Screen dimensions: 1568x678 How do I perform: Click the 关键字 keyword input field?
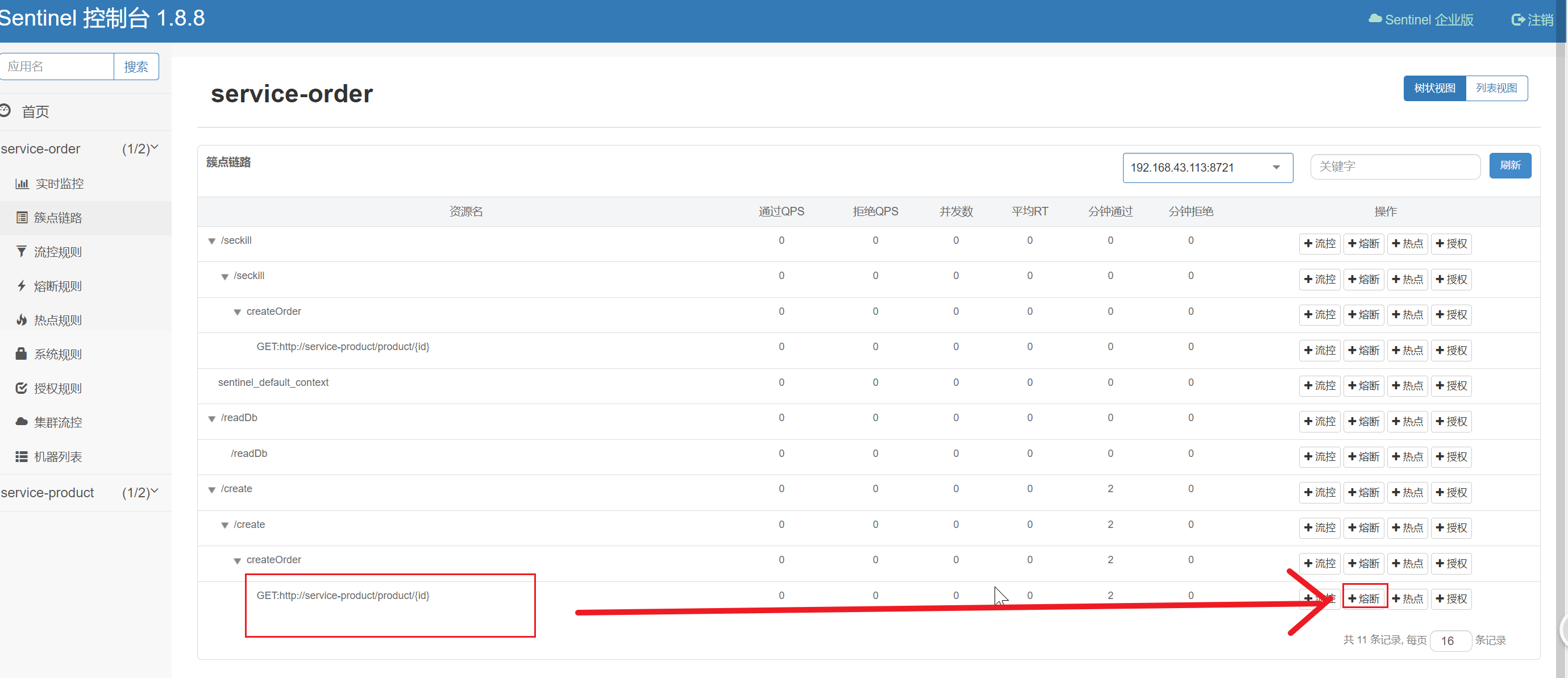(1395, 166)
